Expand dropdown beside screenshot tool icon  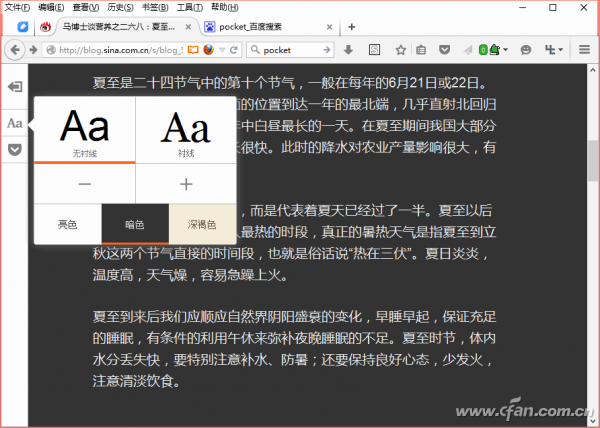(561, 50)
